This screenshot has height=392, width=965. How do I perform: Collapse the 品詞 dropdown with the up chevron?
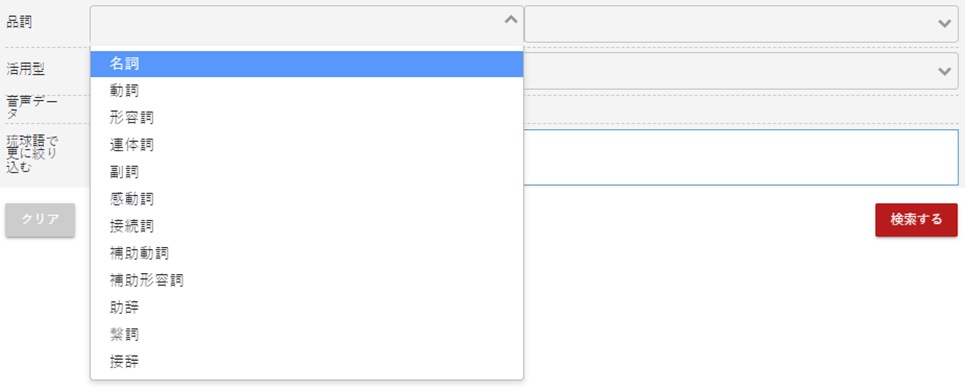click(x=511, y=20)
